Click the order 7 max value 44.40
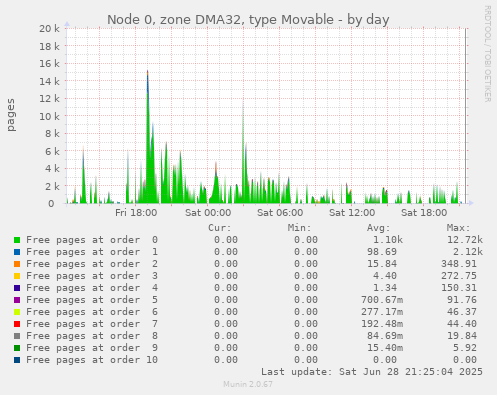497x395 pixels. pos(462,324)
